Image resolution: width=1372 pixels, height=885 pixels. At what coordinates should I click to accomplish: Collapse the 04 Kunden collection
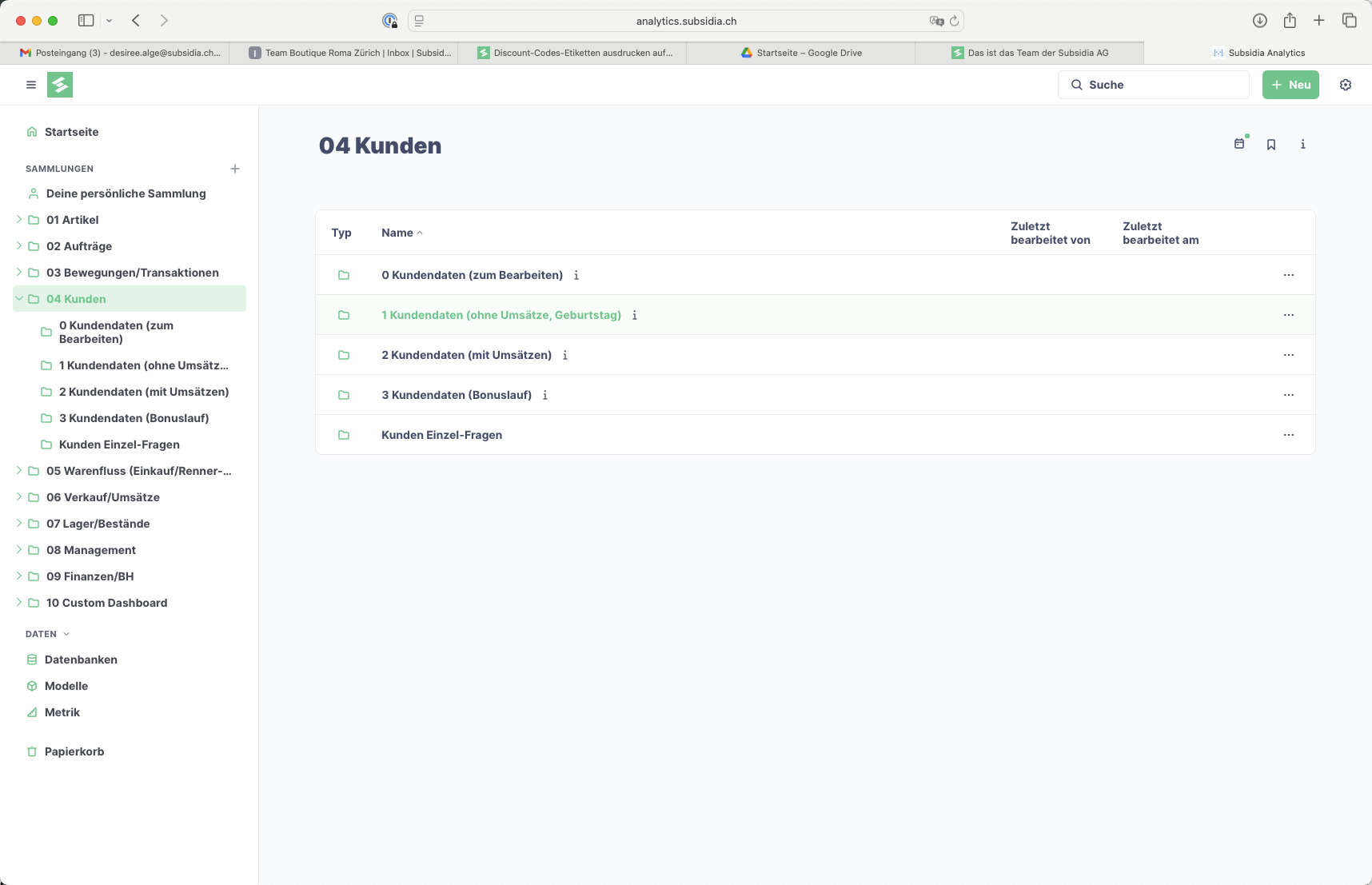pyautogui.click(x=19, y=298)
